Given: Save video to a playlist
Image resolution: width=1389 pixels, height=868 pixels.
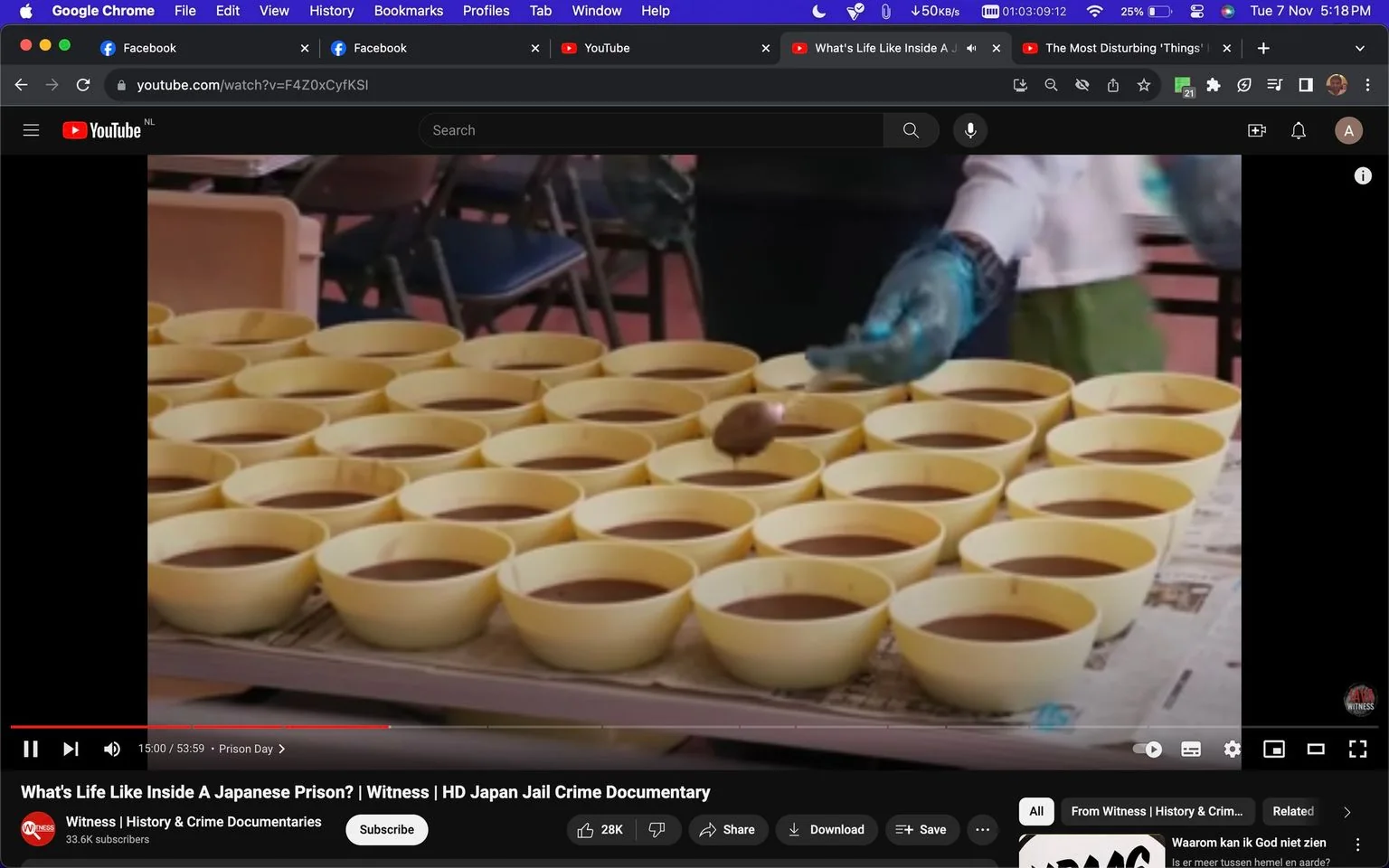Looking at the screenshot, I should [x=921, y=829].
